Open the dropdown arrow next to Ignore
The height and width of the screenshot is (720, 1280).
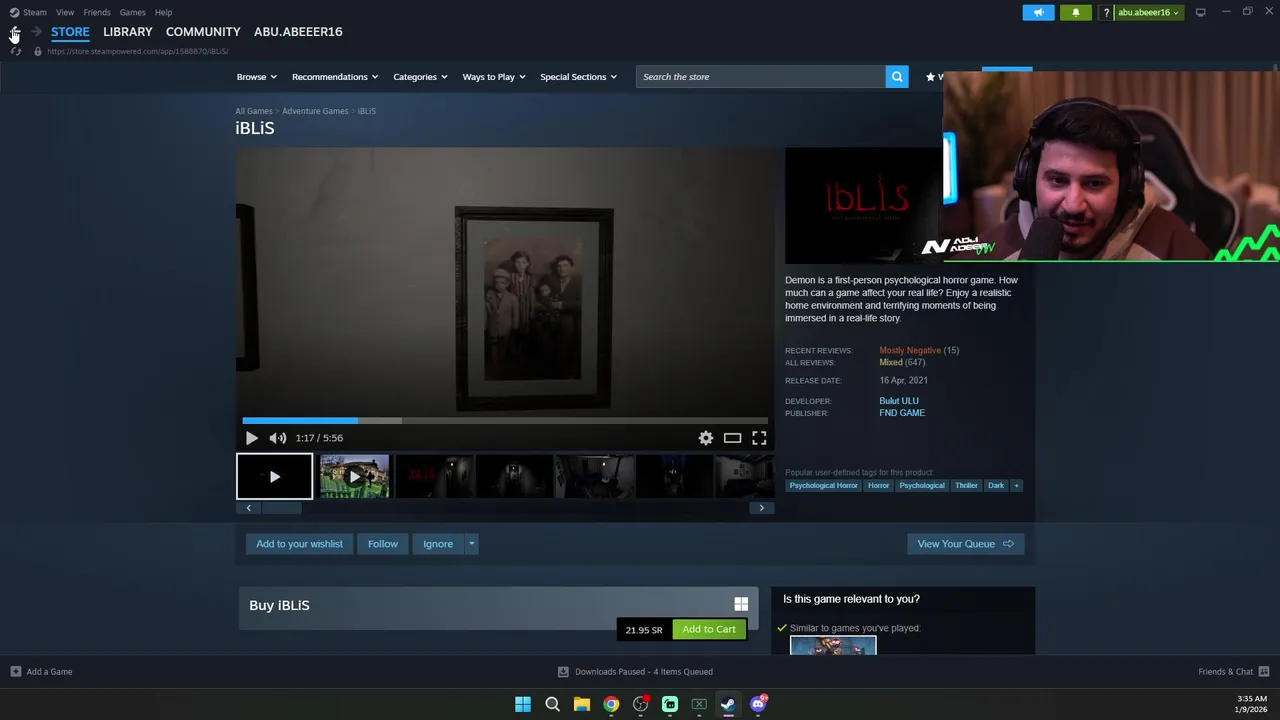coord(472,544)
